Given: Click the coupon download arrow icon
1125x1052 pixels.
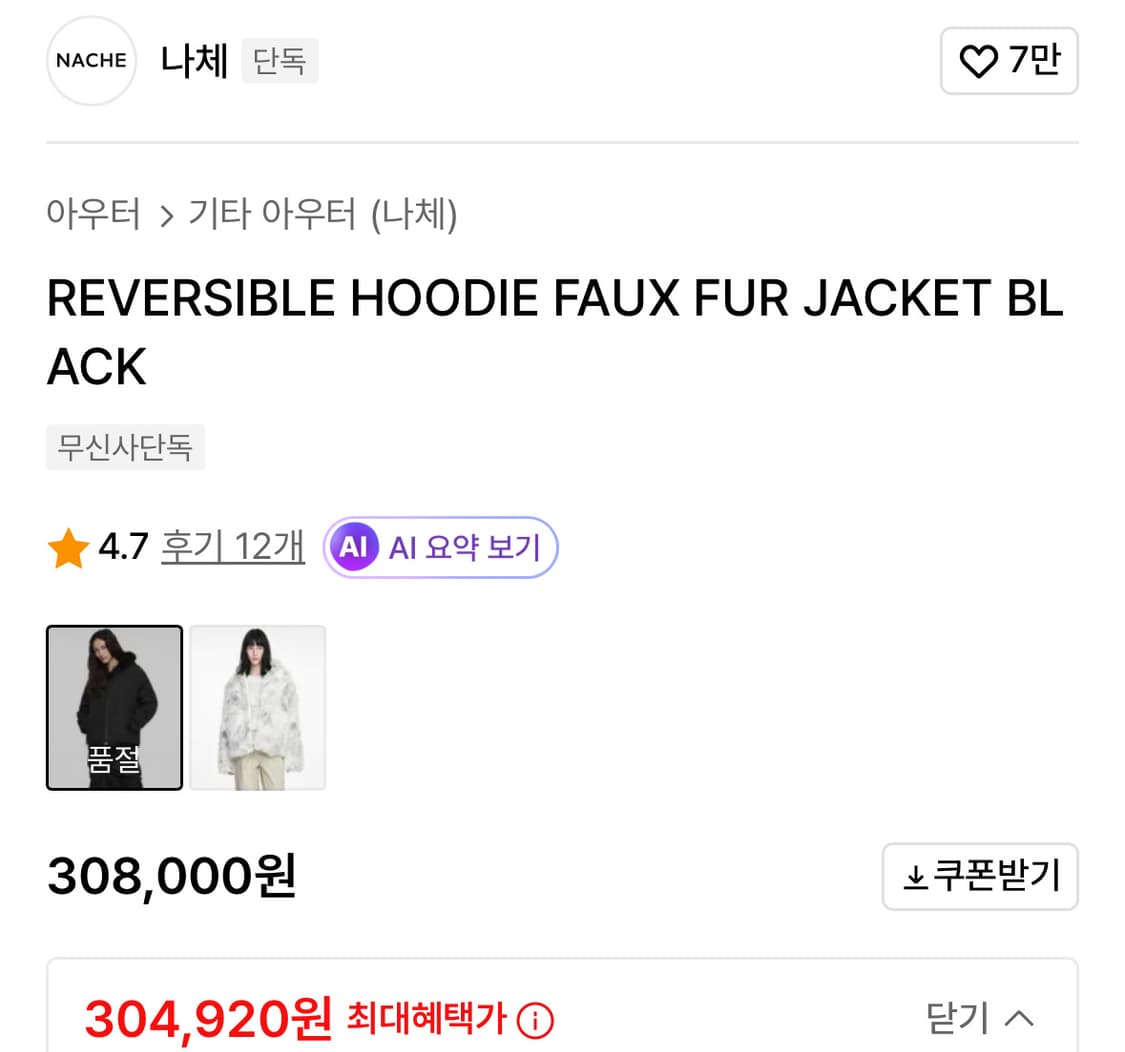Looking at the screenshot, I should (915, 877).
